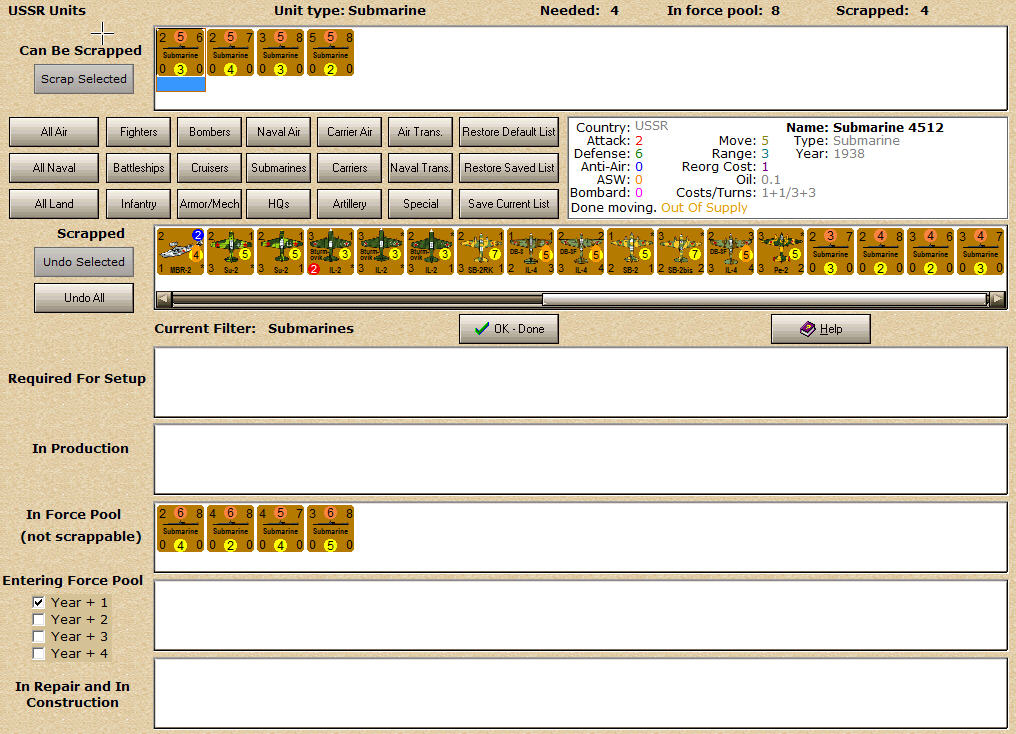The image size is (1016, 734).
Task: Click the Scrap Selected button
Action: click(84, 79)
